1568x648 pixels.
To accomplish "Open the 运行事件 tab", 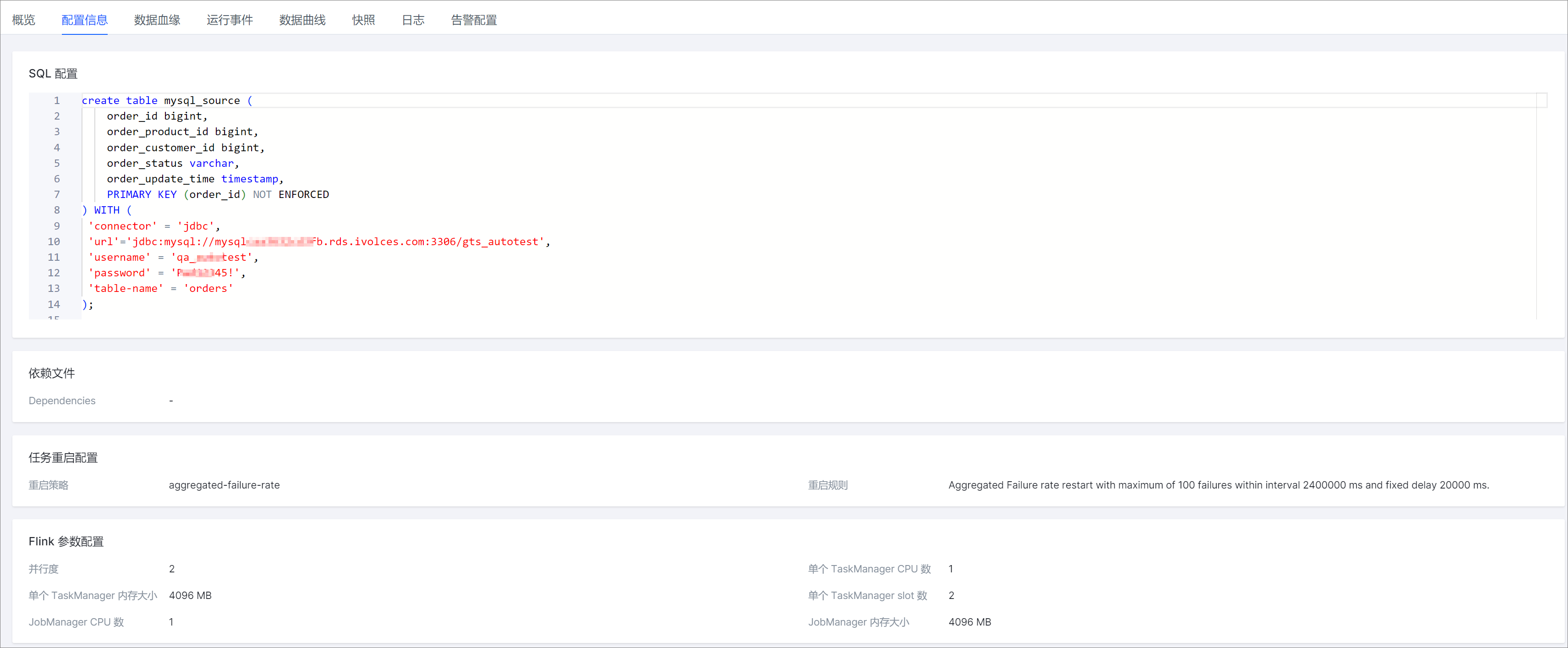I will tap(230, 20).
